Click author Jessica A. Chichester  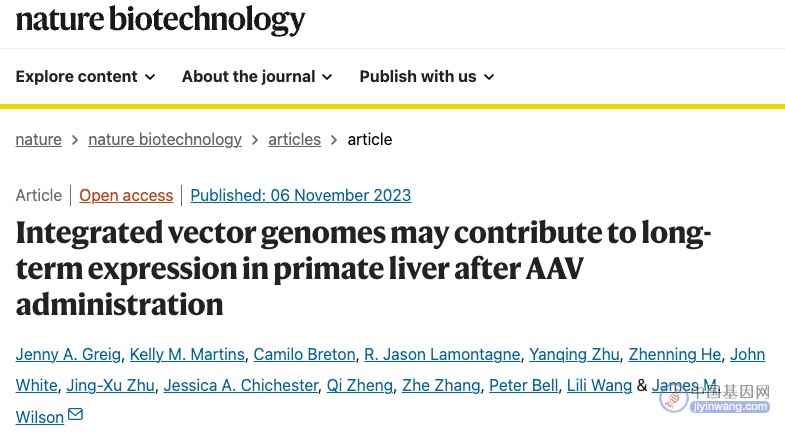pyautogui.click(x=241, y=385)
